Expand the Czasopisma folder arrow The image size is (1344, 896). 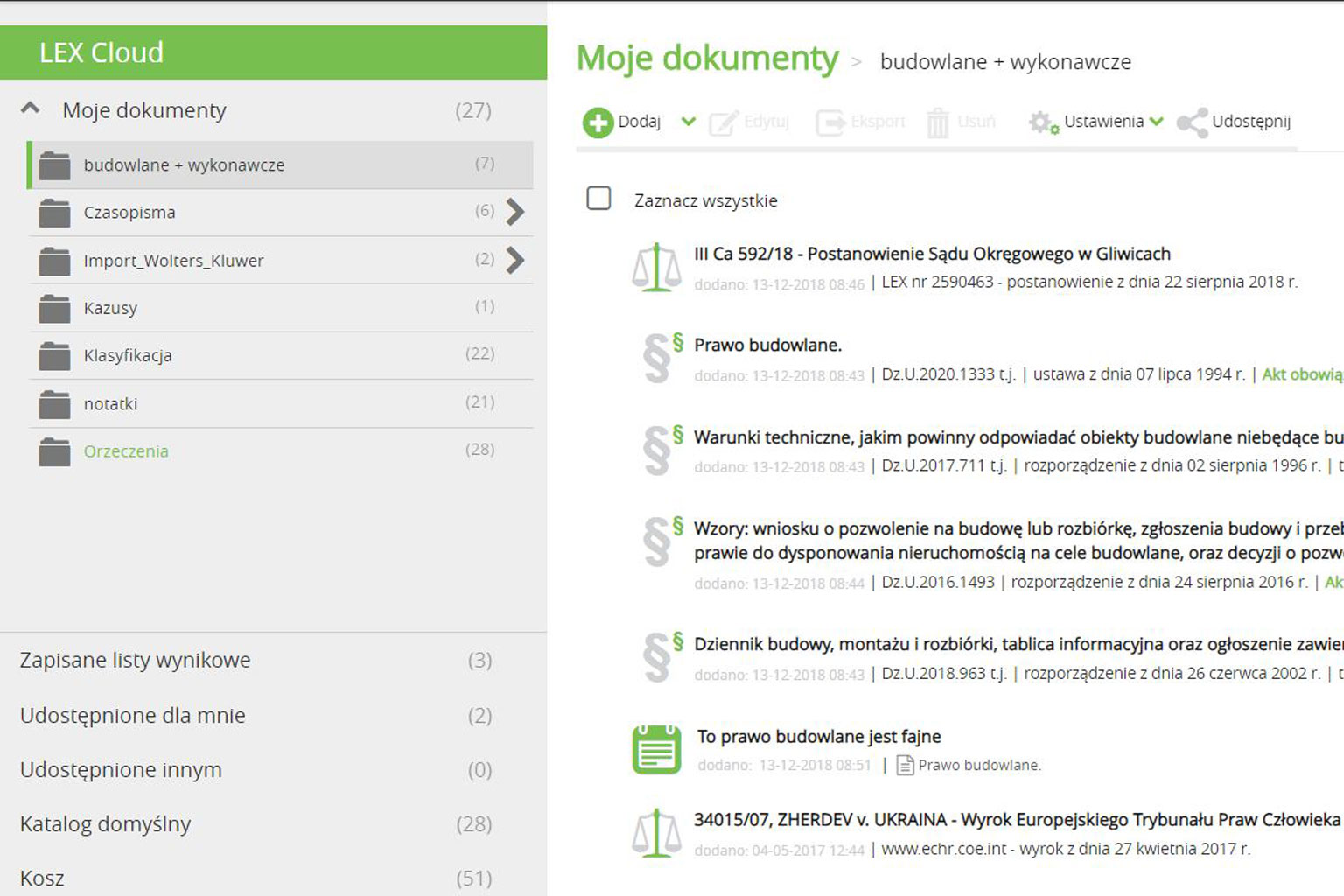coord(515,212)
